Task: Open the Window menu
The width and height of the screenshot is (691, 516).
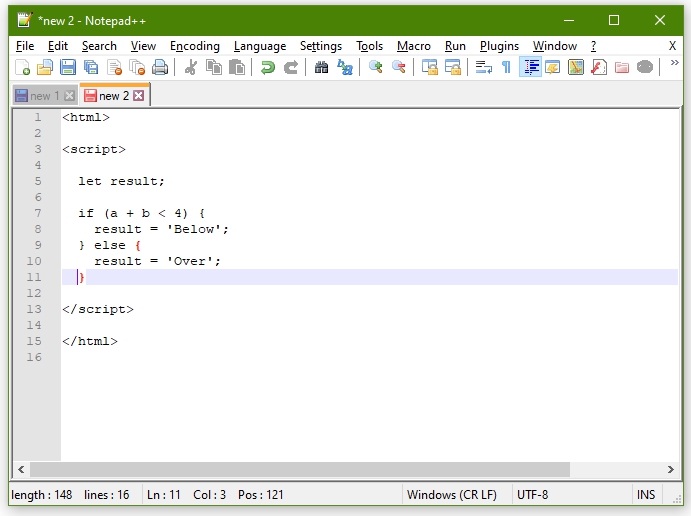Action: [555, 46]
